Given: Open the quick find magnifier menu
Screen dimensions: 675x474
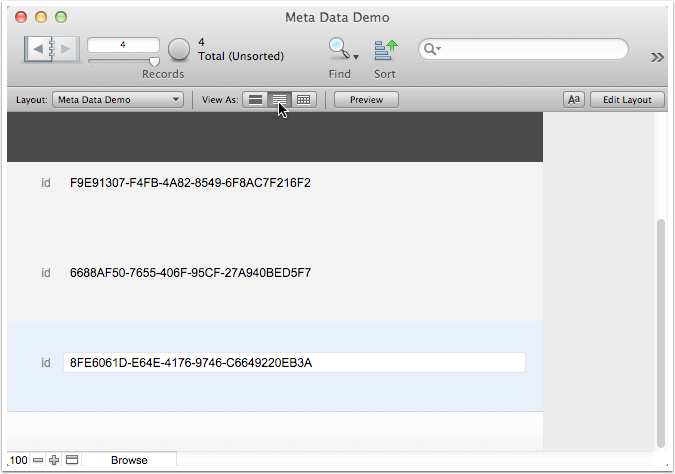Looking at the screenshot, I should coord(432,49).
